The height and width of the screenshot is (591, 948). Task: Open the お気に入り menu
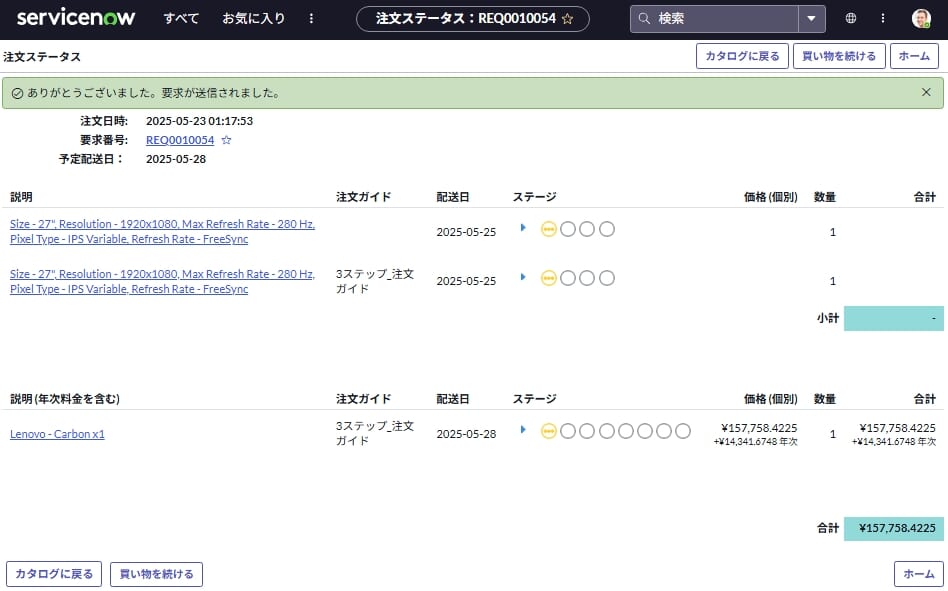pyautogui.click(x=253, y=18)
